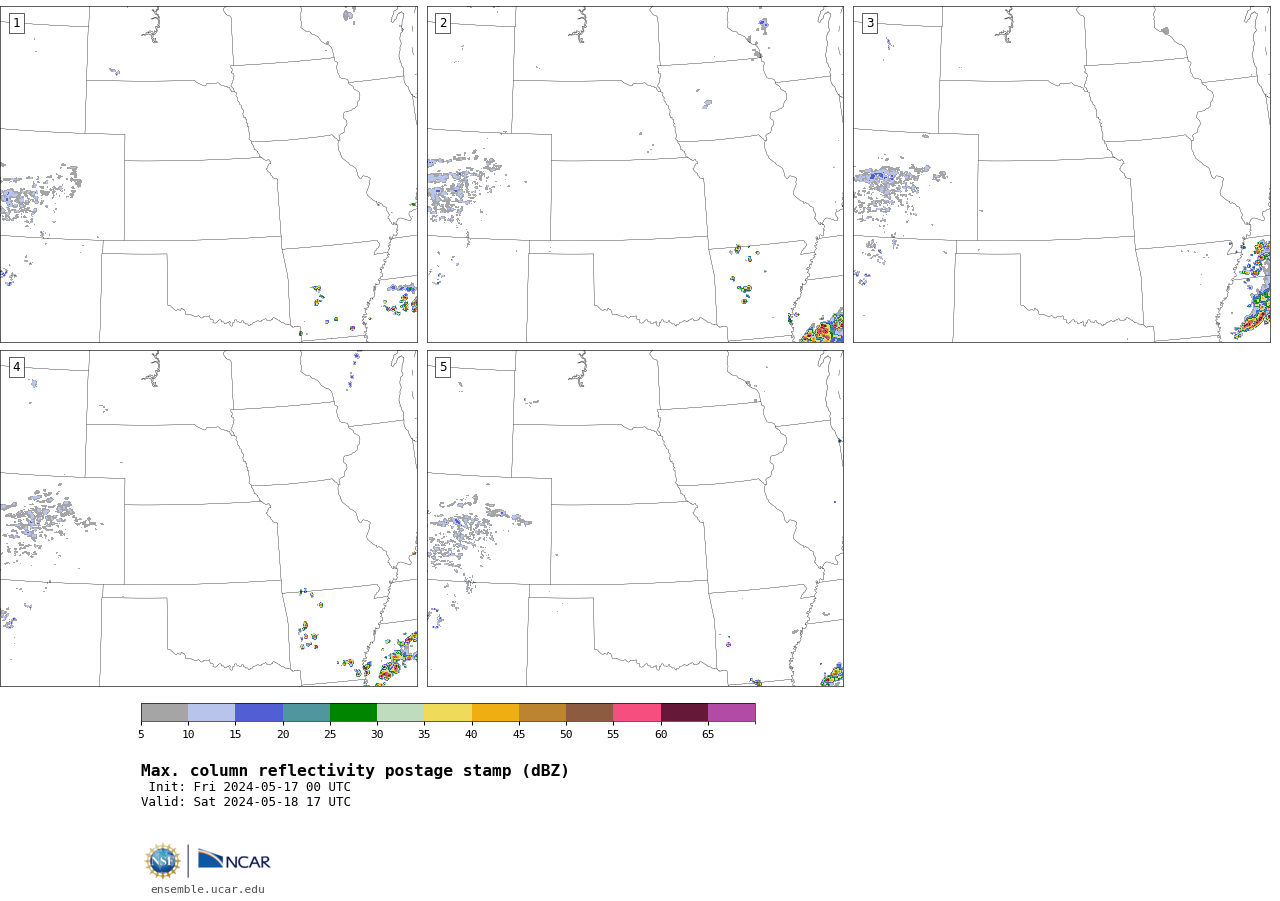This screenshot has height=901, width=1280.
Task: Click the maroon 60-65 dBZ swatch
Action: [x=684, y=713]
